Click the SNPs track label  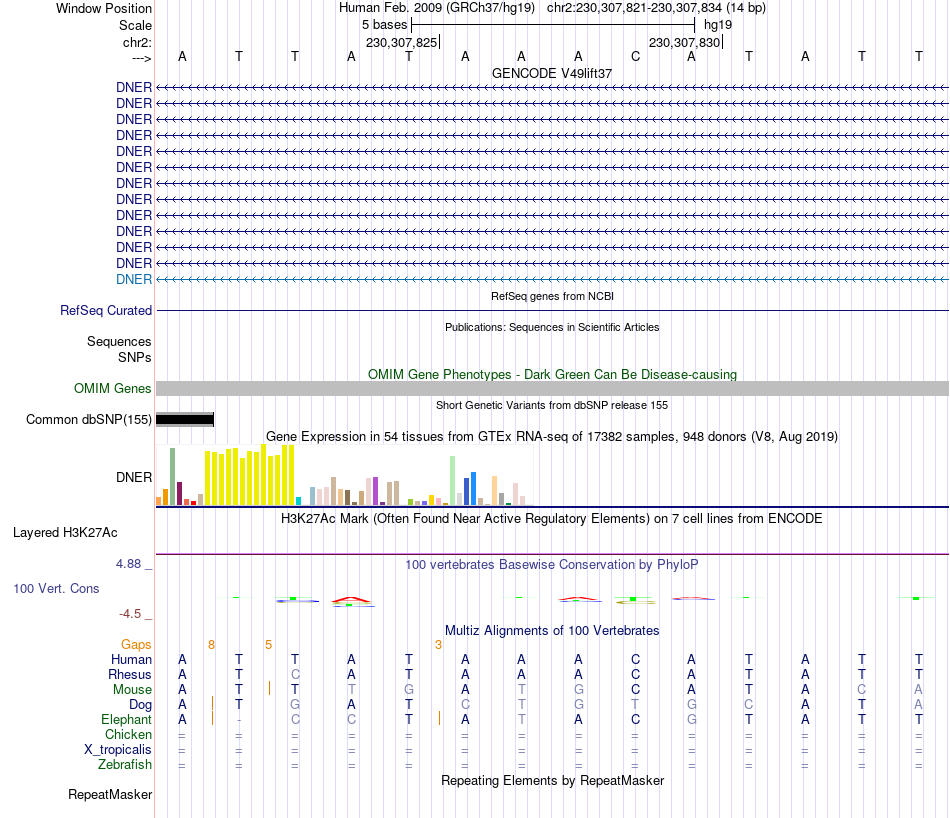tap(135, 357)
